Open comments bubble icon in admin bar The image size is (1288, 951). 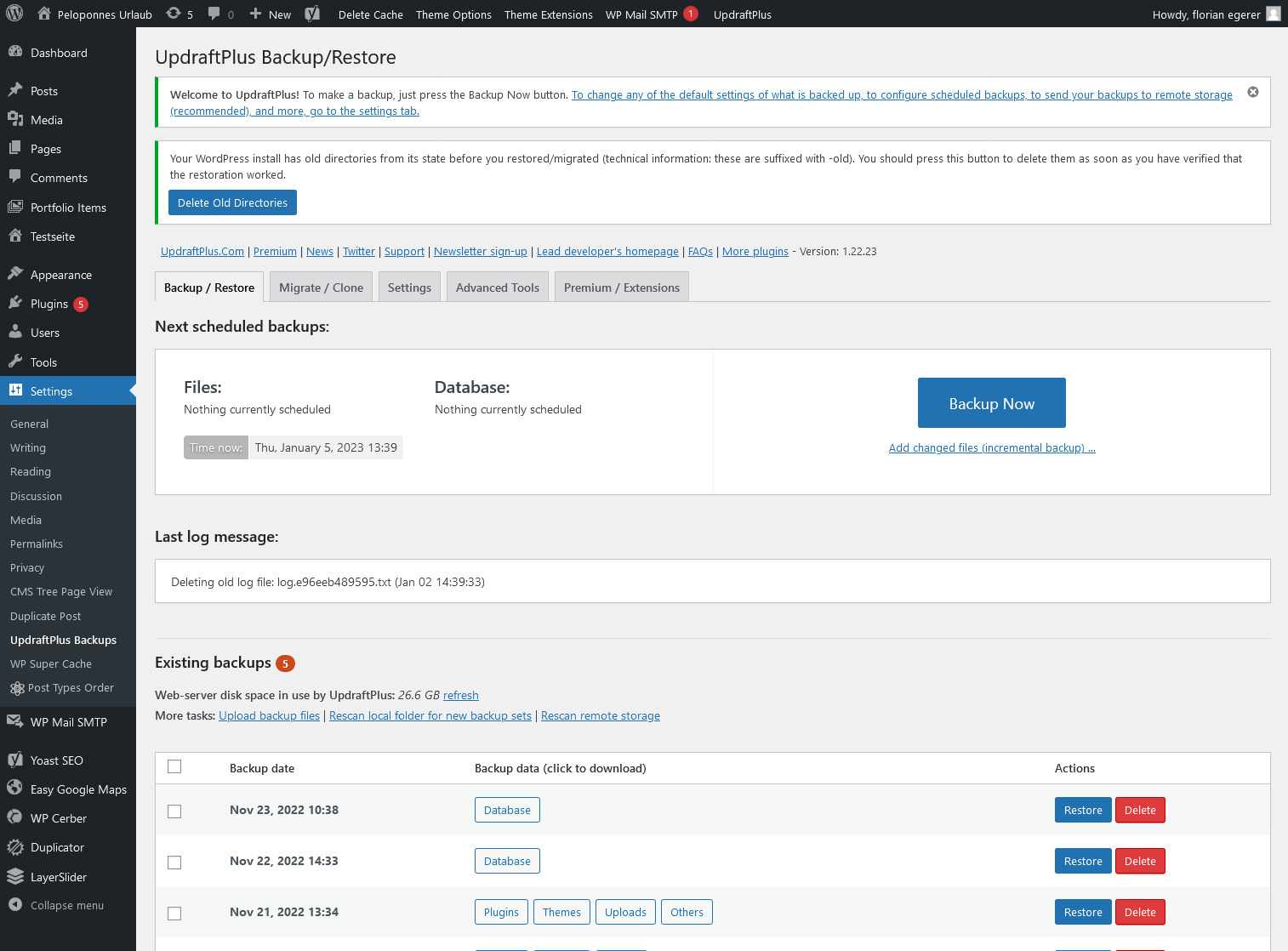click(221, 14)
